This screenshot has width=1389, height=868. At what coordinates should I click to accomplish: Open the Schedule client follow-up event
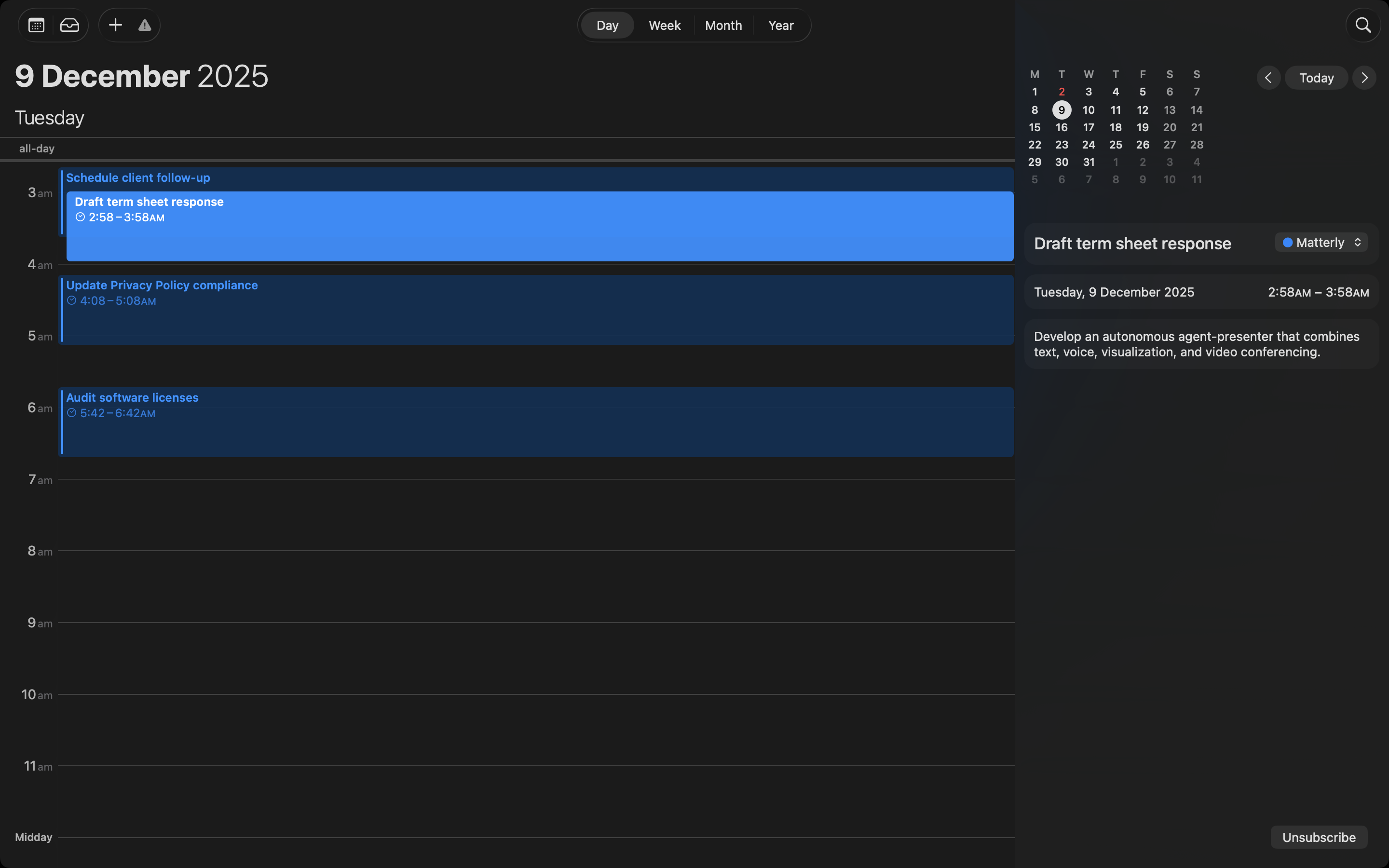coord(138,177)
